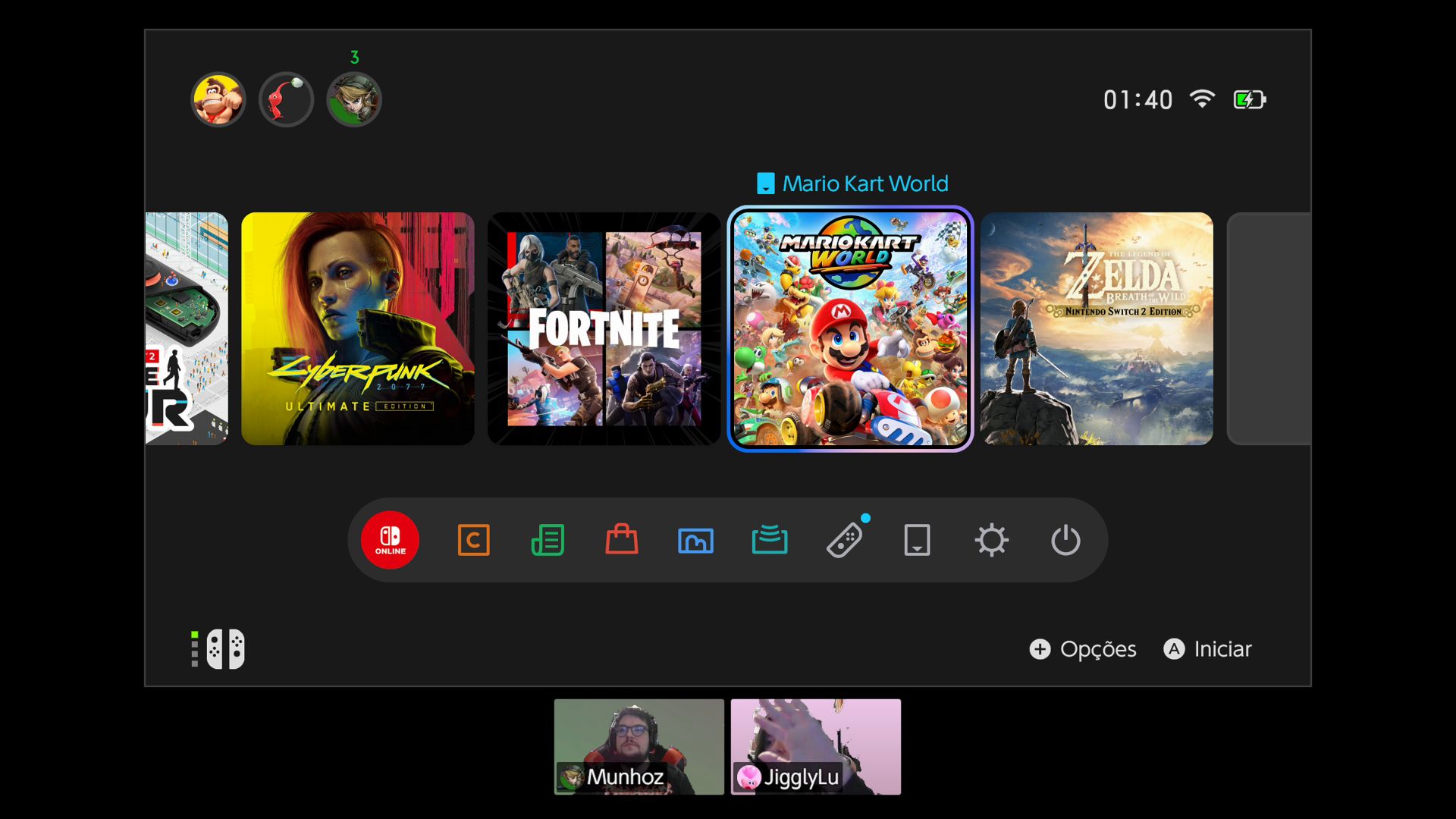Launch the Mario Kart World tile
Screen dimensions: 1456x819
pos(849,328)
